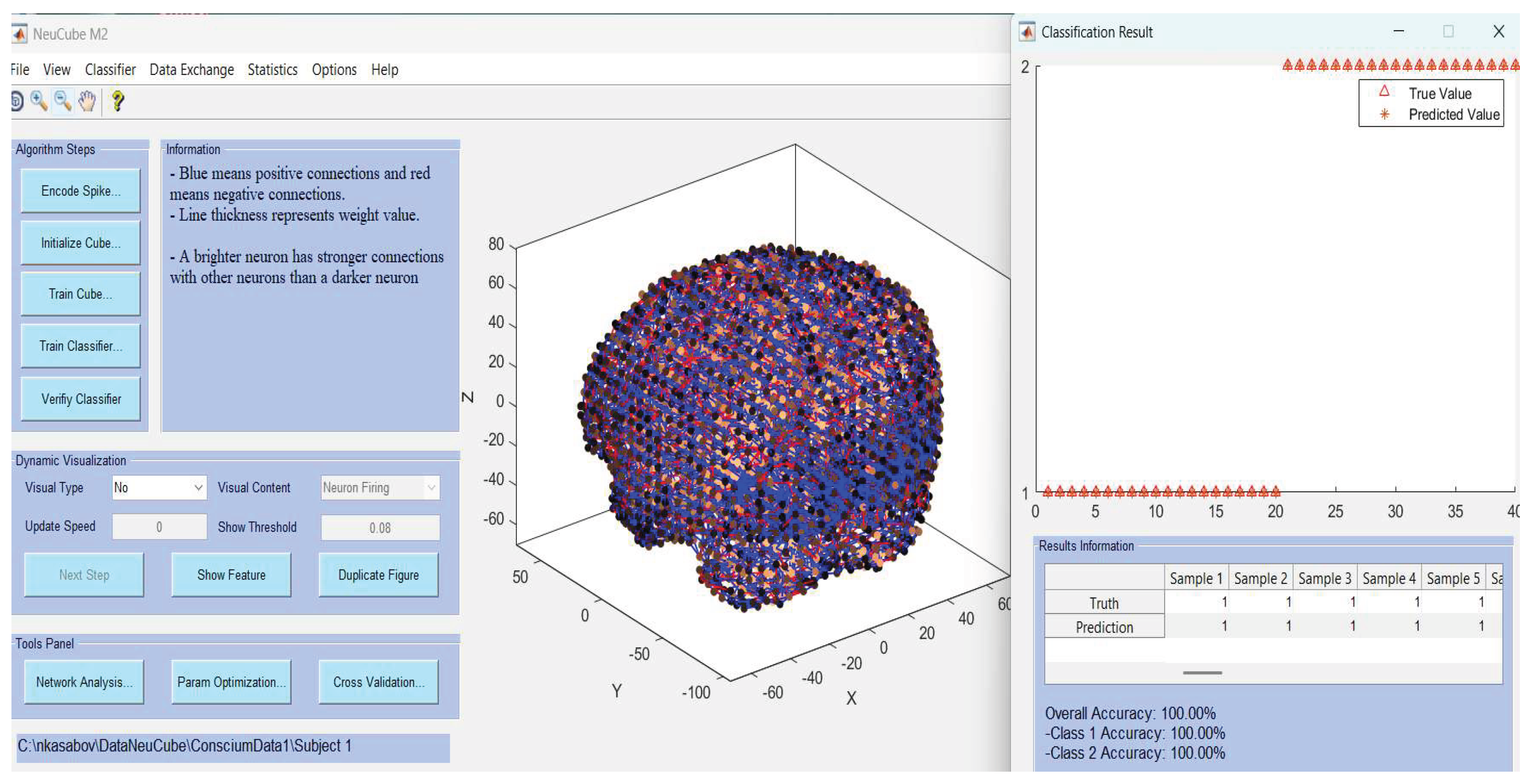Click the Rotate 3D toolbar icon
The image size is (1530, 784).
(16, 101)
